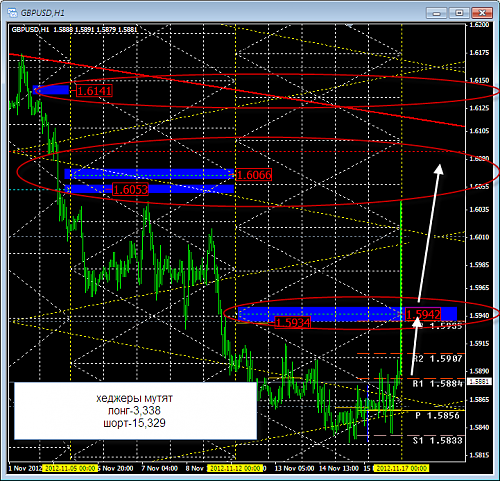Select the 1.5934 price label

point(293,322)
